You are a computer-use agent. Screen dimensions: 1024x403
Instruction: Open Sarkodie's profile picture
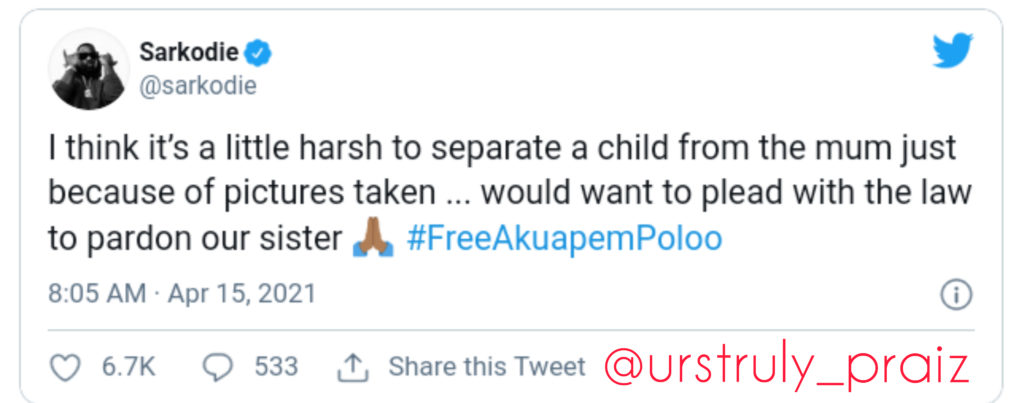[89, 68]
